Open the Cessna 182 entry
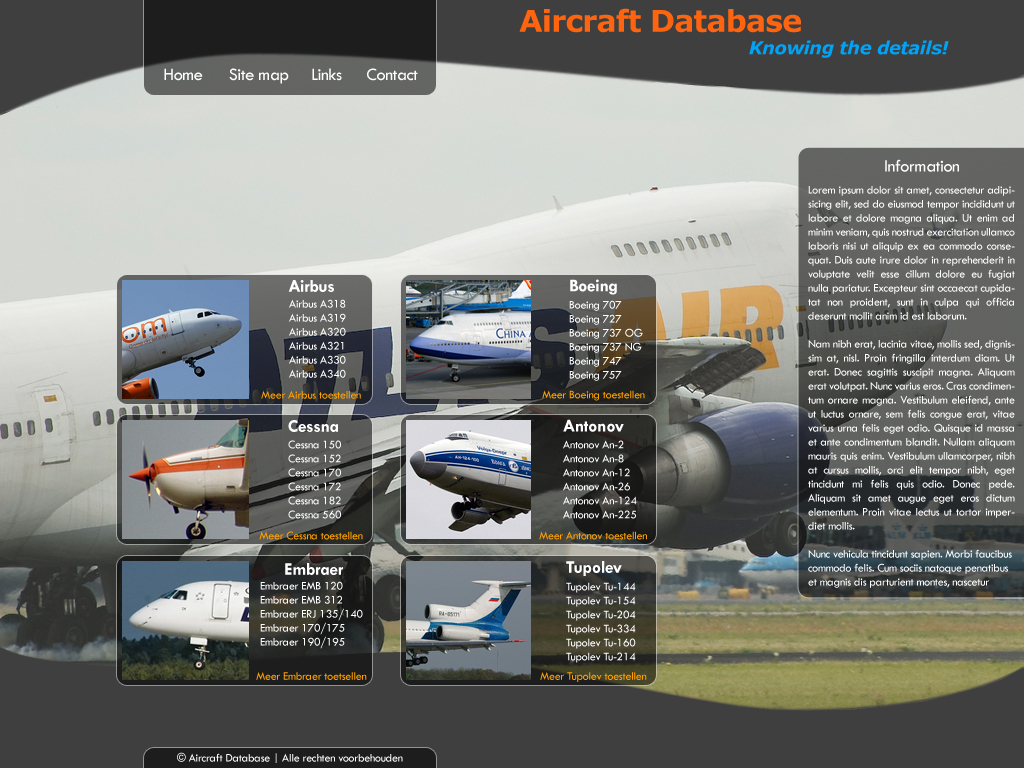 (x=314, y=501)
